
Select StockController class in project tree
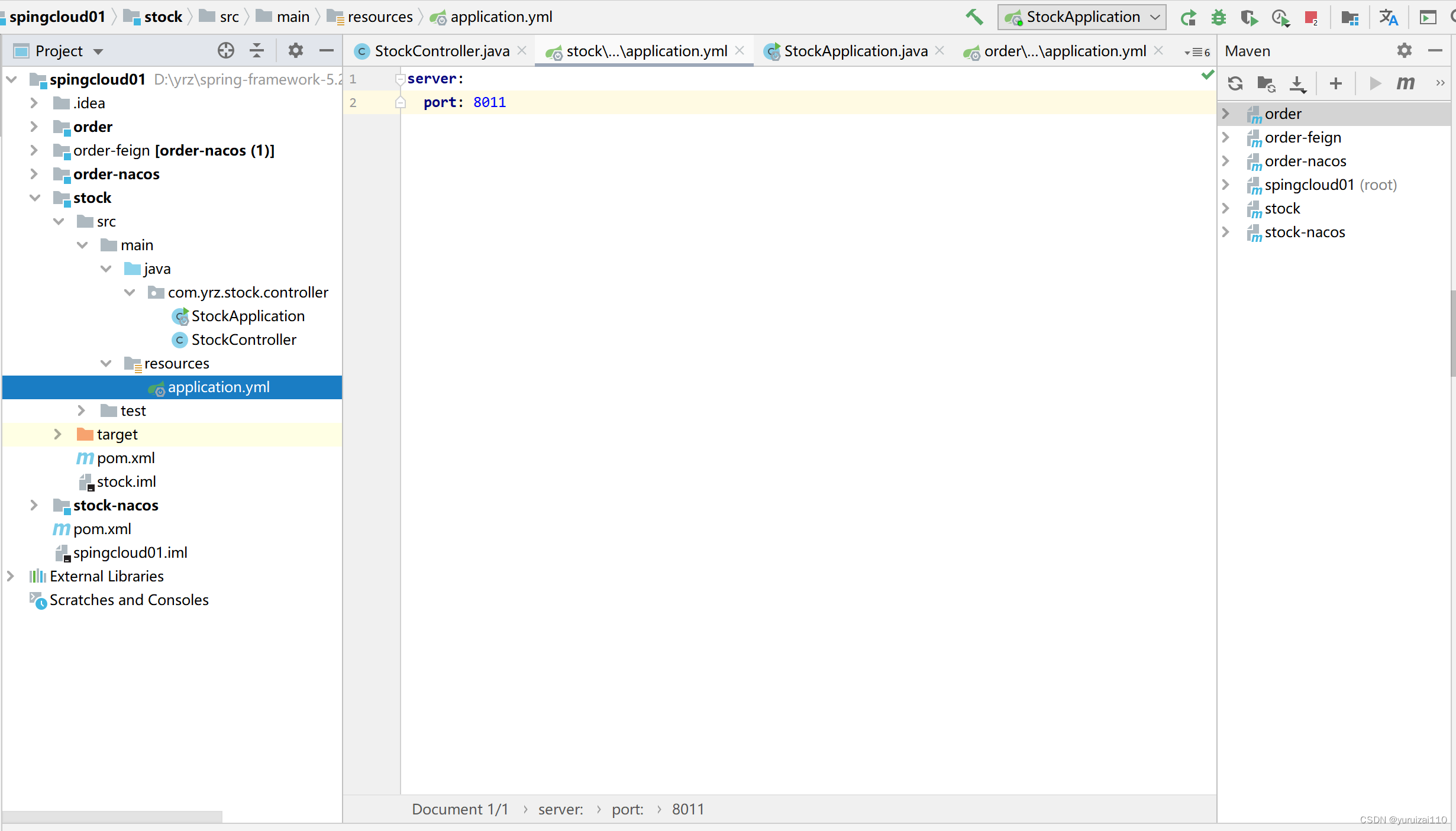tap(243, 340)
